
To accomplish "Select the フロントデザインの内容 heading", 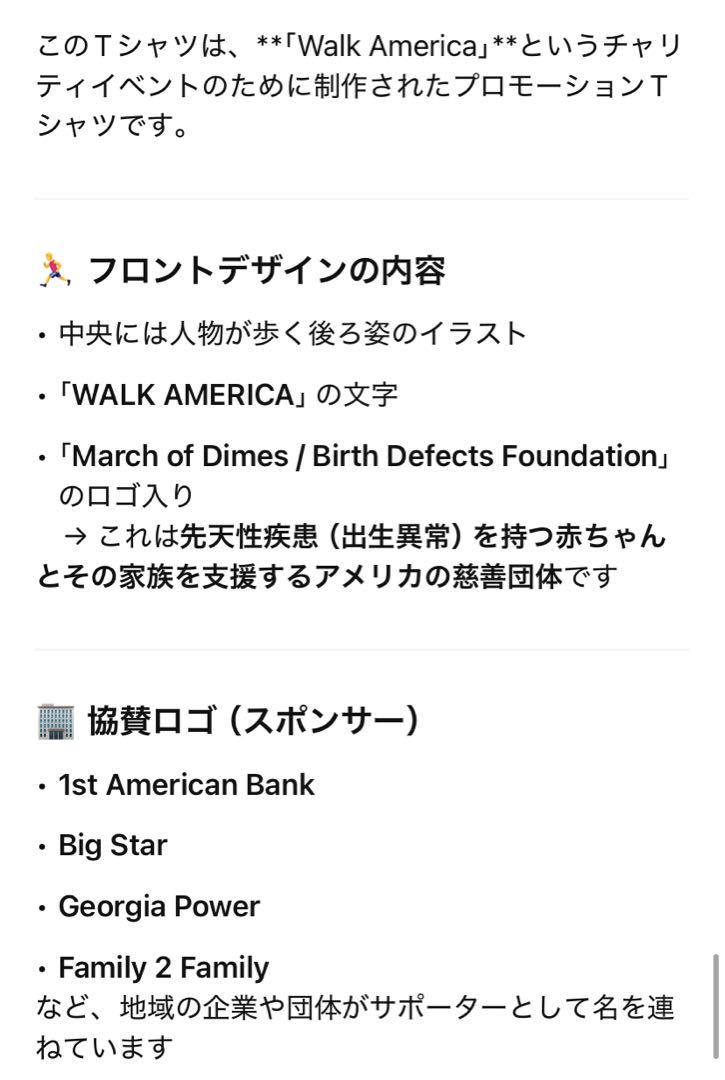I will point(267,270).
